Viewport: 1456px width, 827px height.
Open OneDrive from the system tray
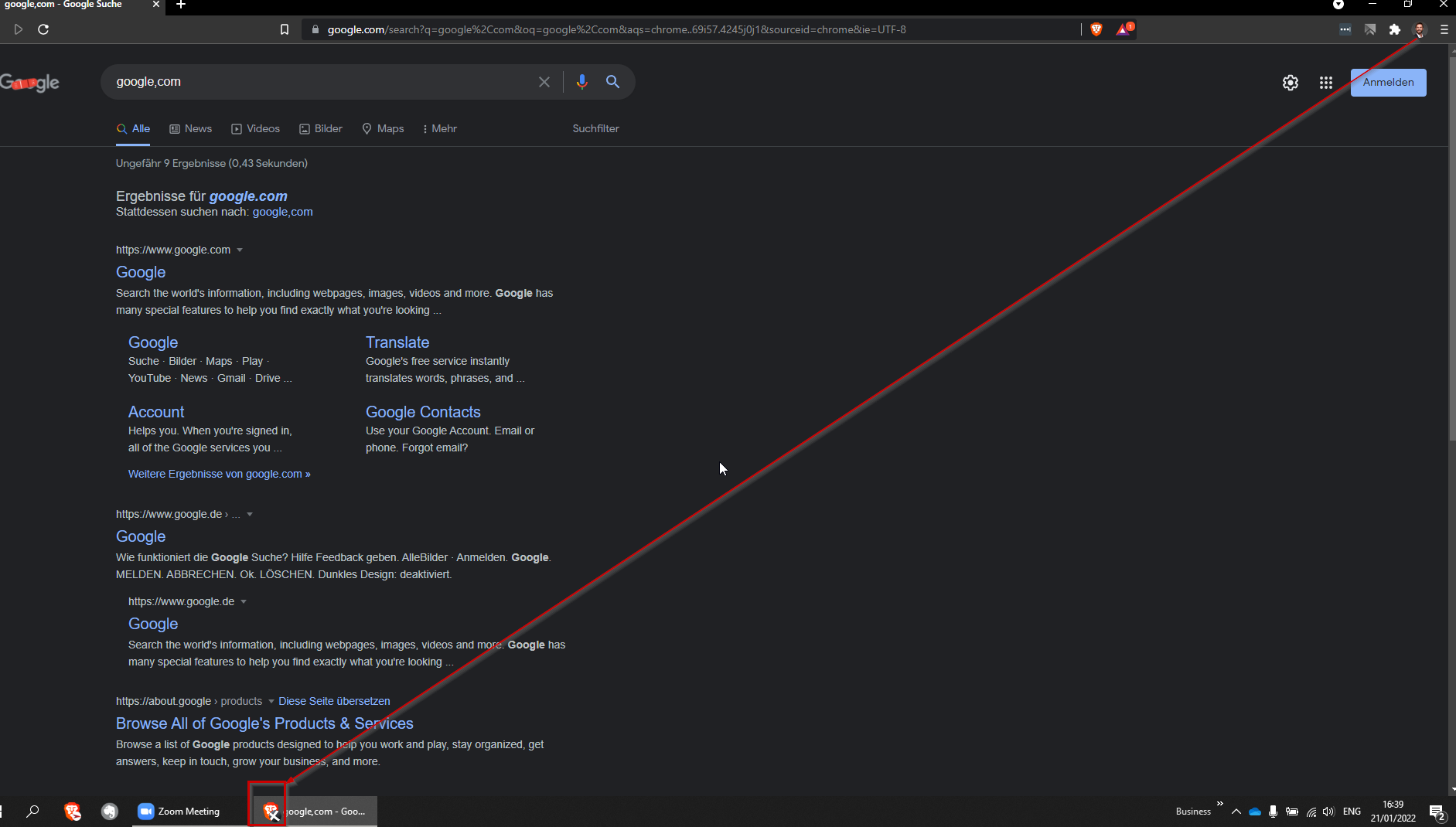[1254, 812]
